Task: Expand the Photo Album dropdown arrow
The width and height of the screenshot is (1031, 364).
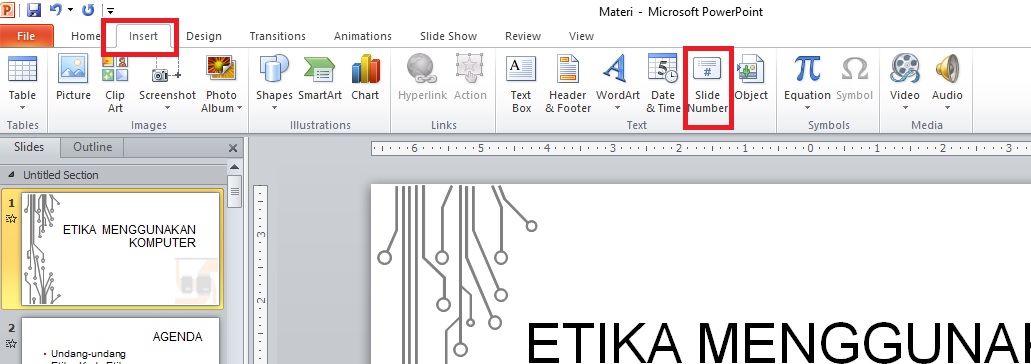Action: [x=239, y=108]
